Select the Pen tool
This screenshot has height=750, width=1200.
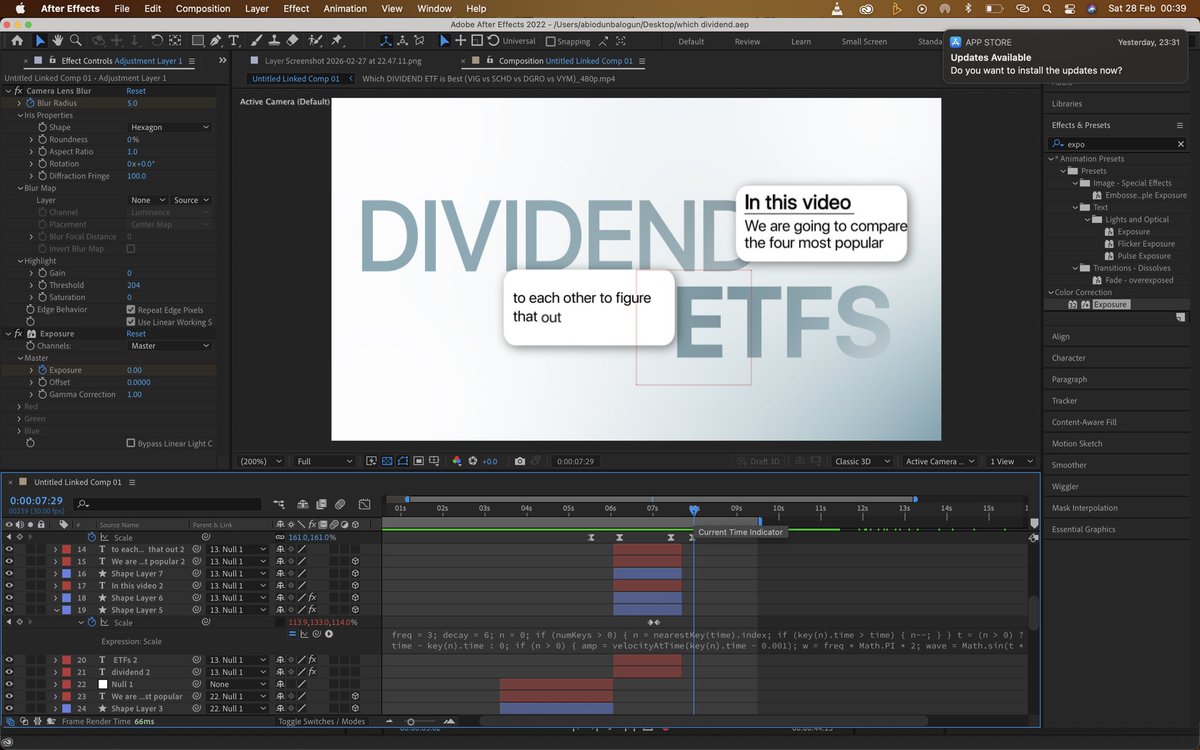(x=216, y=41)
